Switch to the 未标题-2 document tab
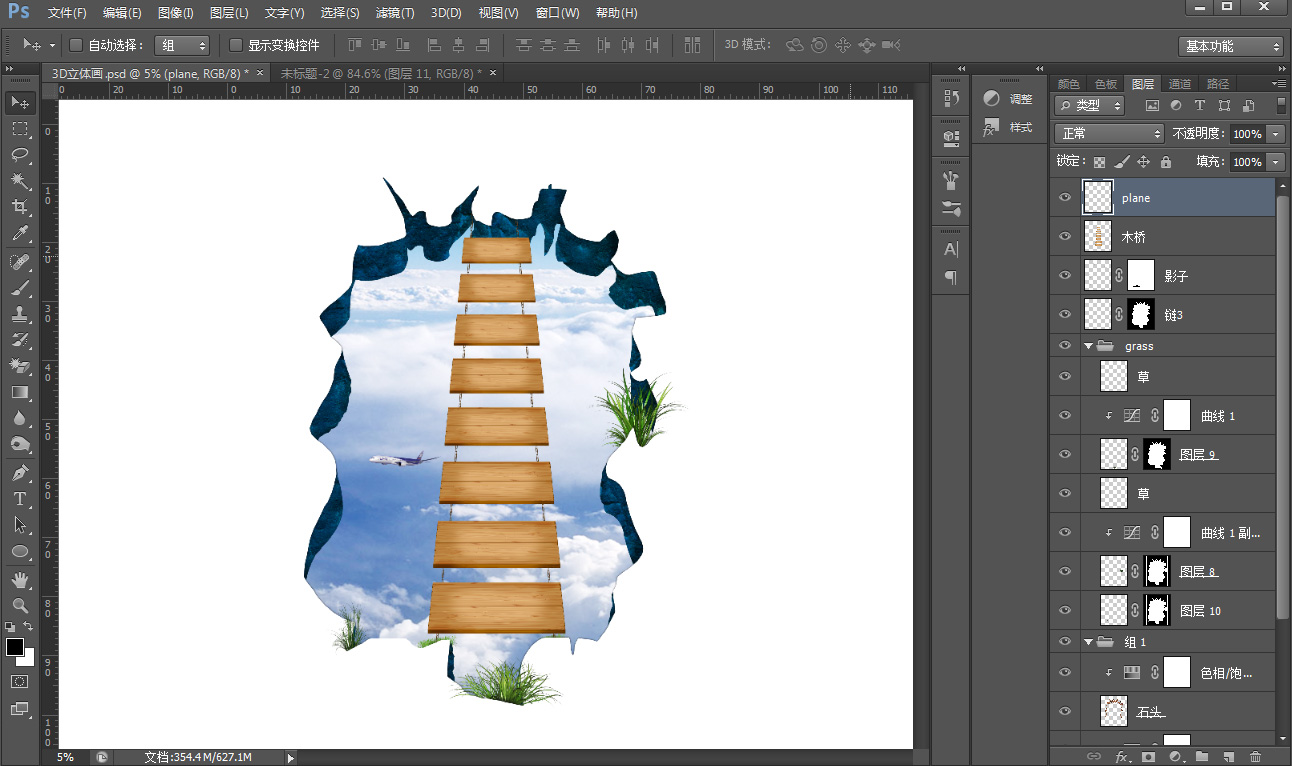 [x=380, y=73]
